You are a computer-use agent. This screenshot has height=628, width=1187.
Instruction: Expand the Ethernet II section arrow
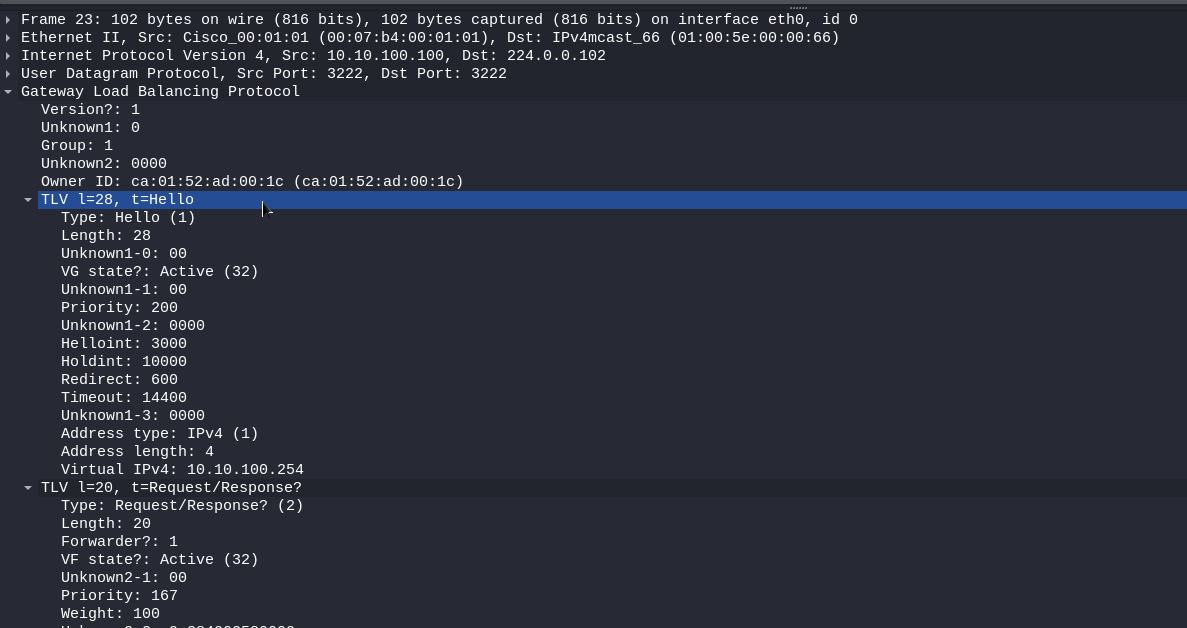coord(9,38)
